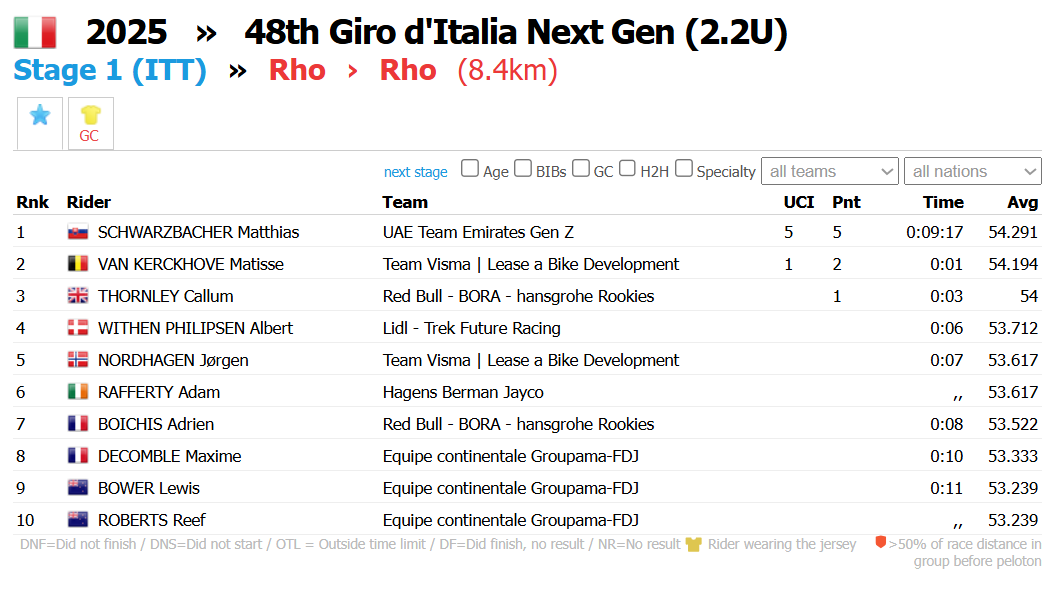
Task: Click the blue star favorite icon
Action: tap(40, 116)
